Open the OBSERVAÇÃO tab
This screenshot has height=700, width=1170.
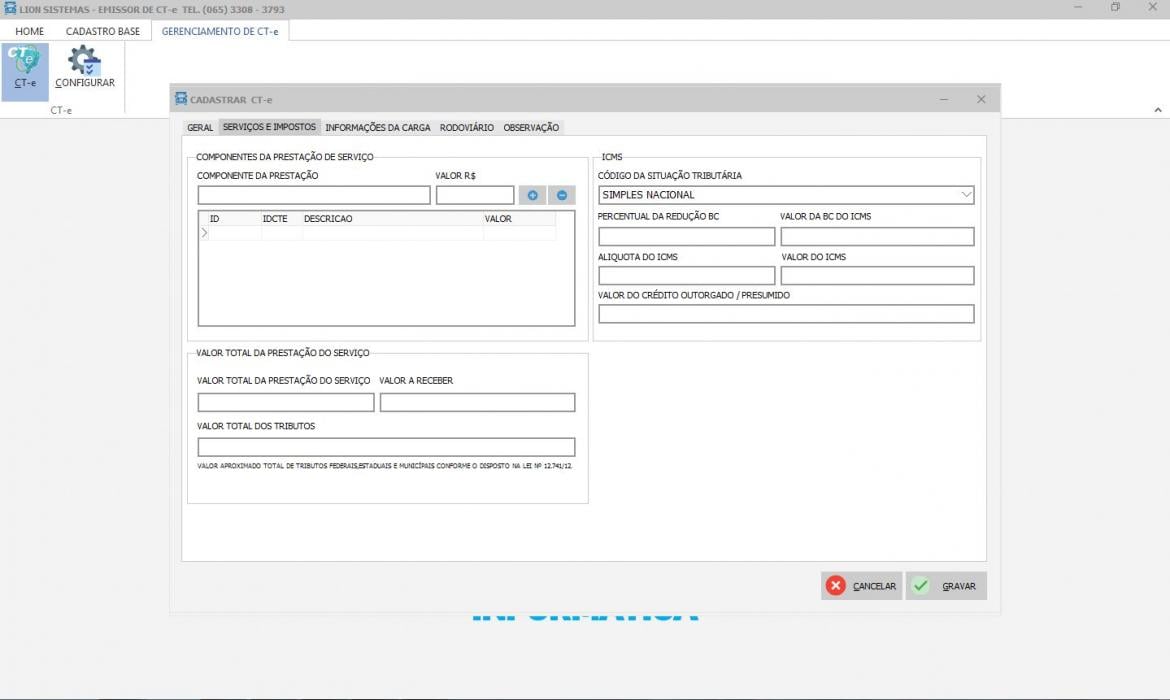point(531,128)
